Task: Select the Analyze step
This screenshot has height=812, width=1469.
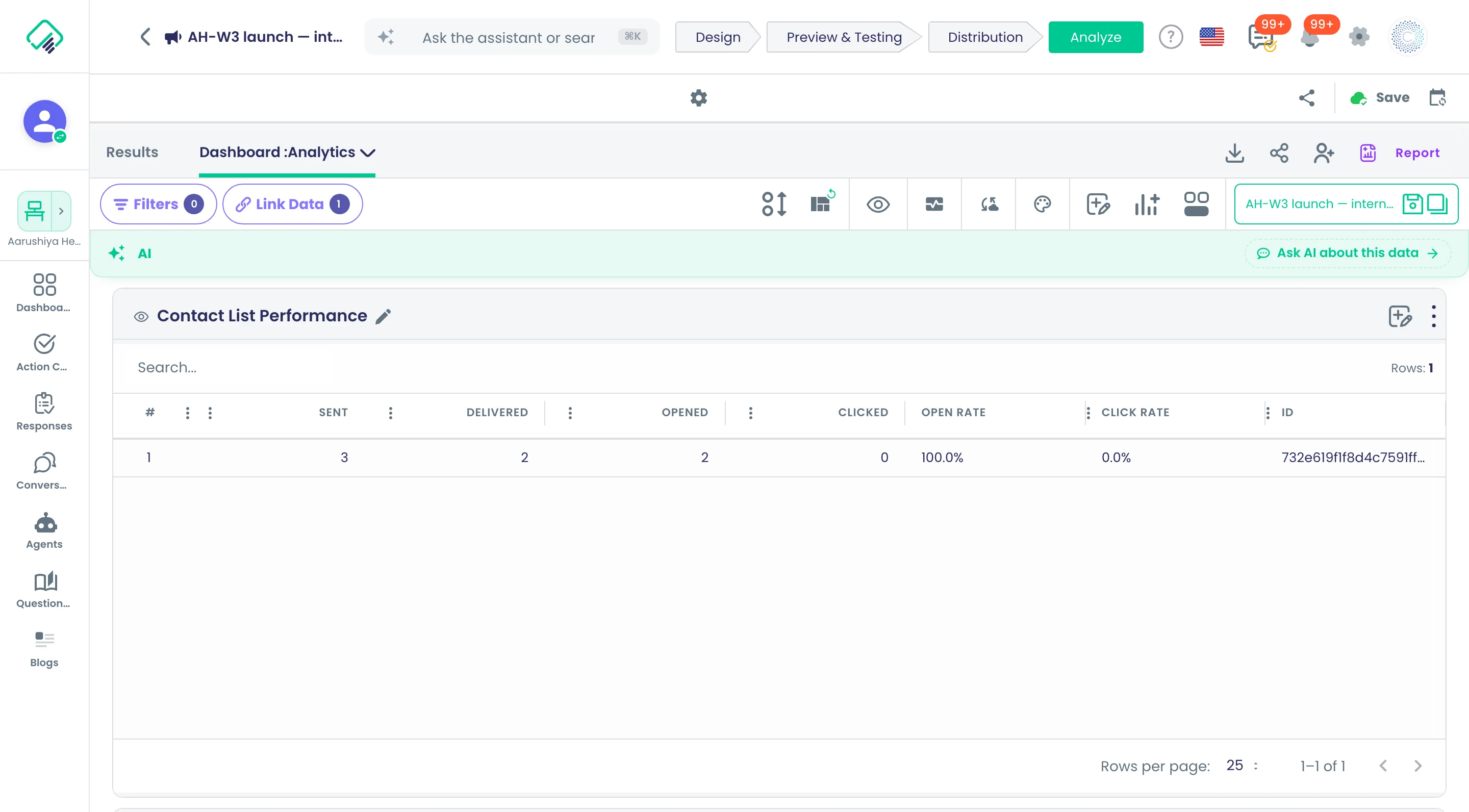Action: click(x=1096, y=37)
